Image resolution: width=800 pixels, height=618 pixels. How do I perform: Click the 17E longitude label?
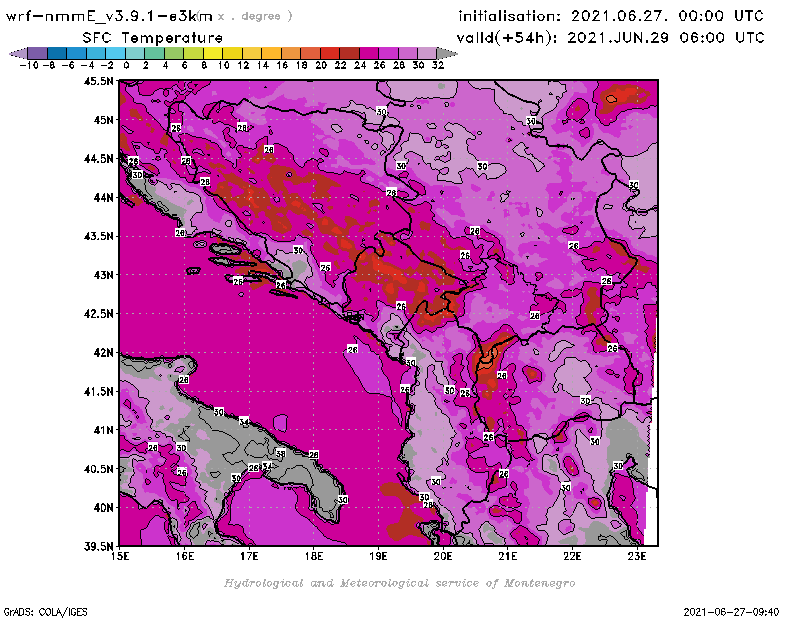249,556
